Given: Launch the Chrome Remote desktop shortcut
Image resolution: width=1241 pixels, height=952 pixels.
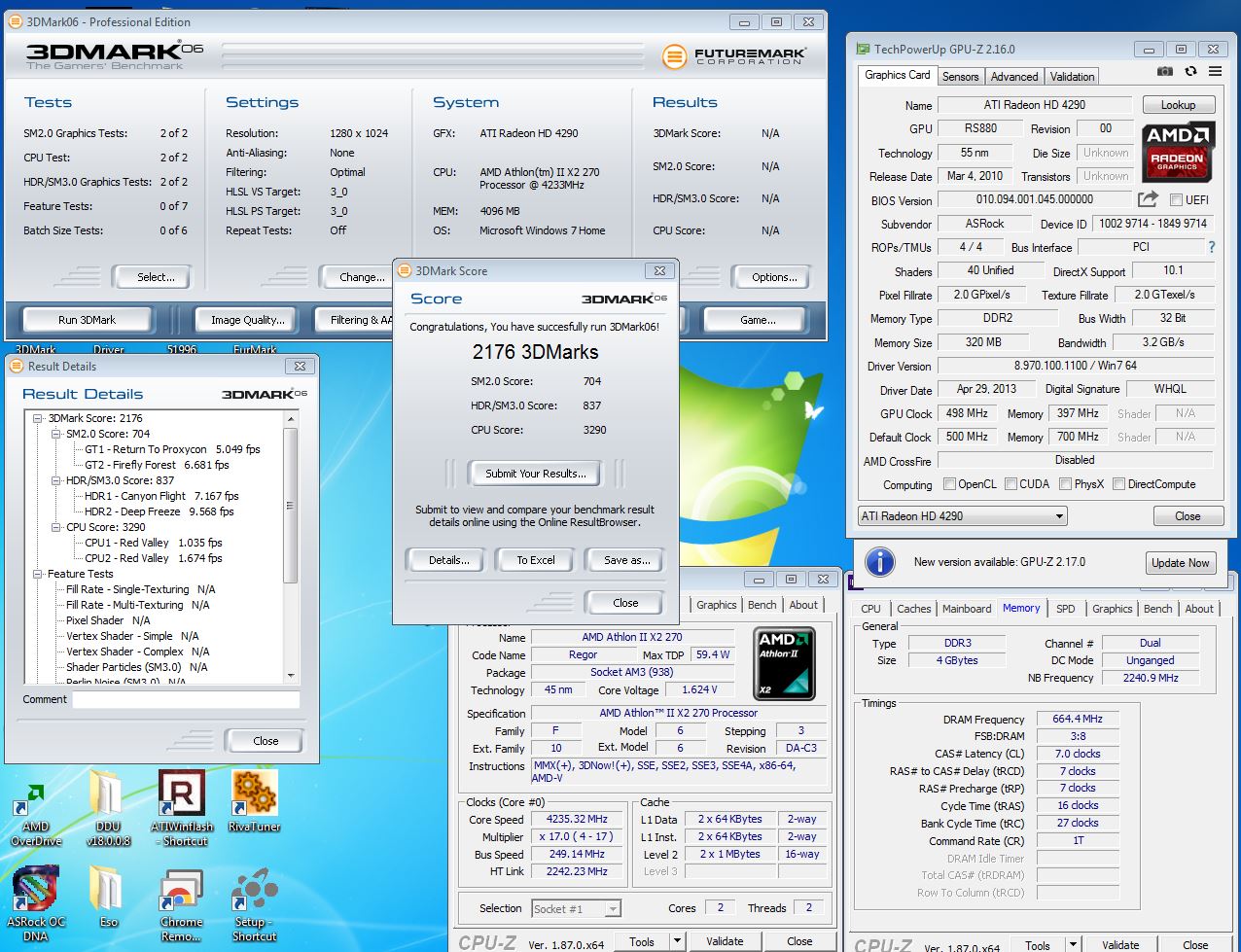Looking at the screenshot, I should click(180, 903).
